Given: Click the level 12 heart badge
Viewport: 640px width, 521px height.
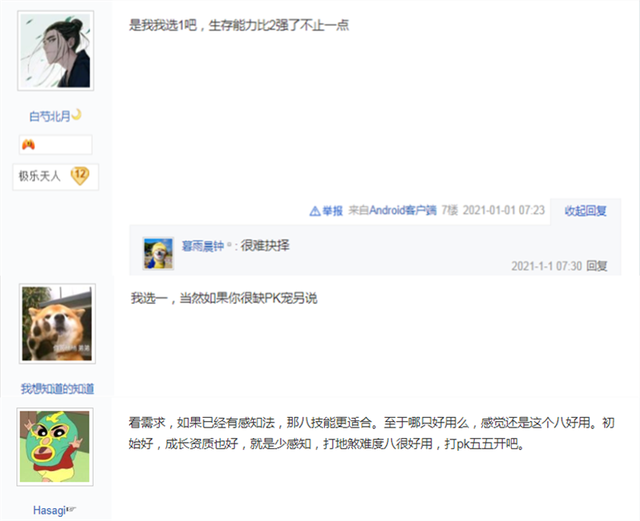Looking at the screenshot, I should [80, 176].
